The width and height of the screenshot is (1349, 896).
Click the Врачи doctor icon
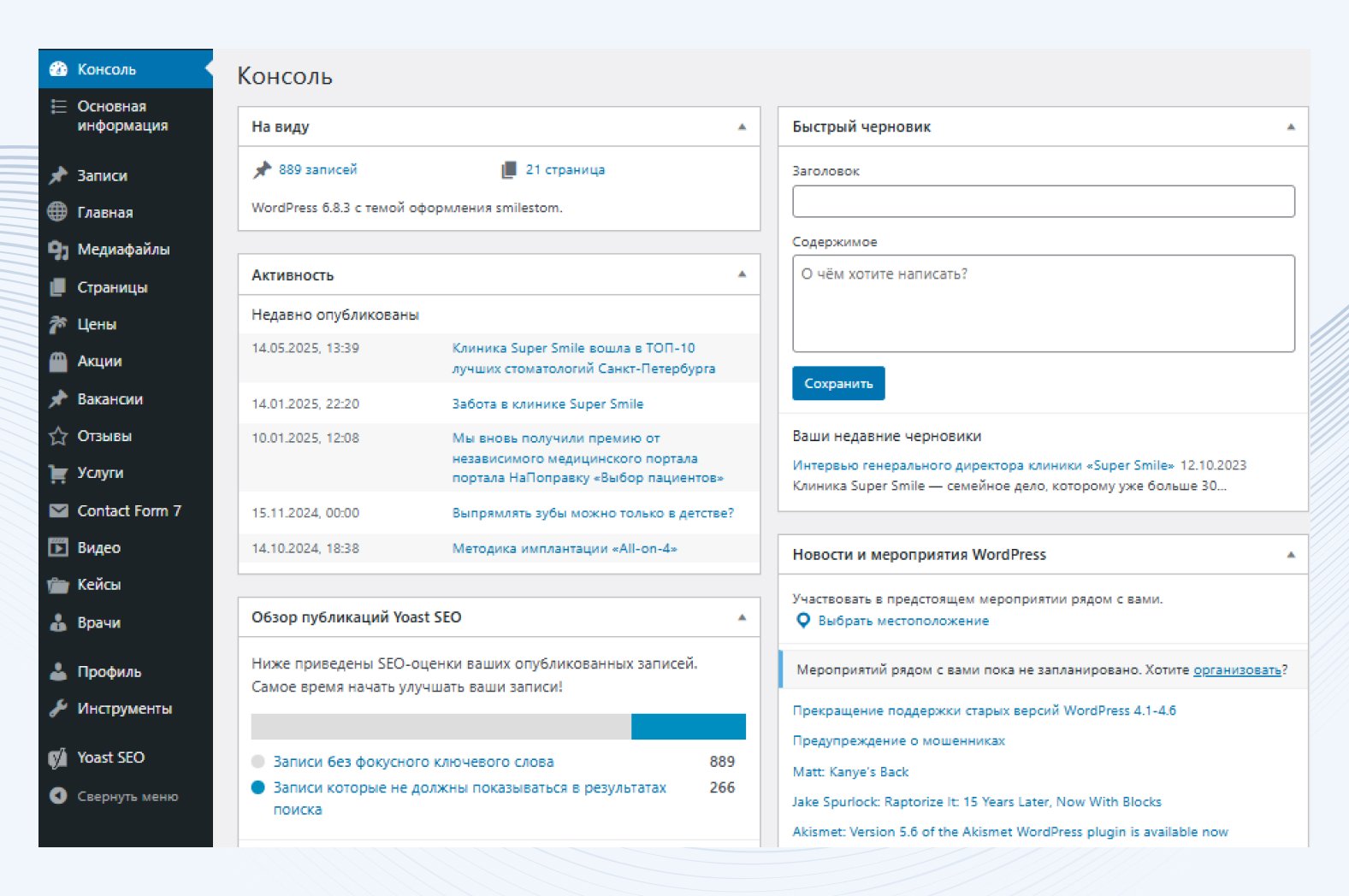coord(58,622)
